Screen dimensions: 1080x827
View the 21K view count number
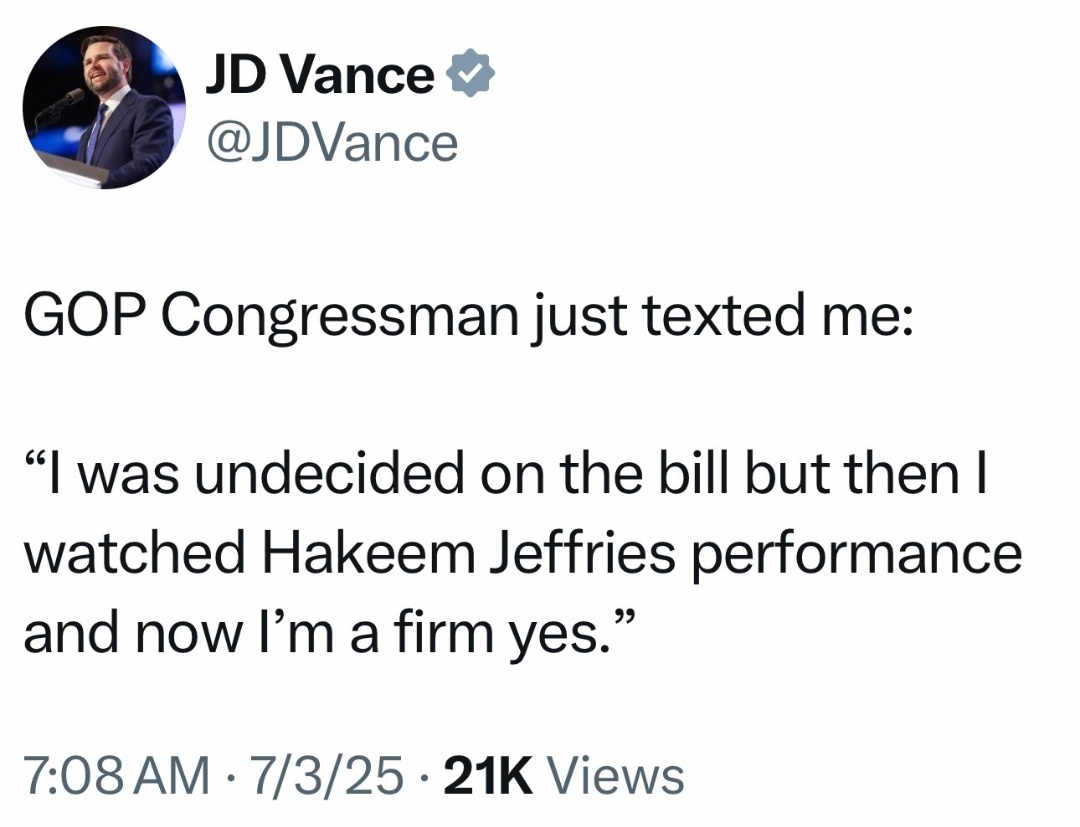pos(488,776)
